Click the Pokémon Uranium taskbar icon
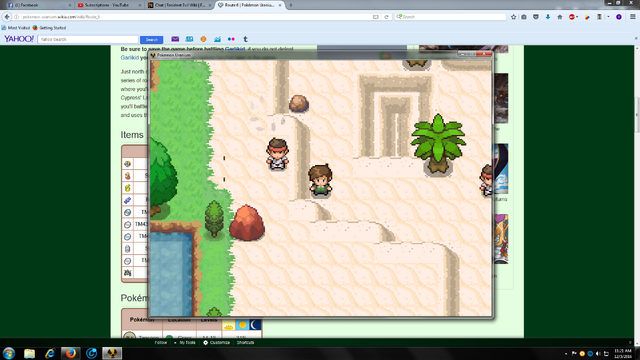The height and width of the screenshot is (360, 640). coord(112,353)
